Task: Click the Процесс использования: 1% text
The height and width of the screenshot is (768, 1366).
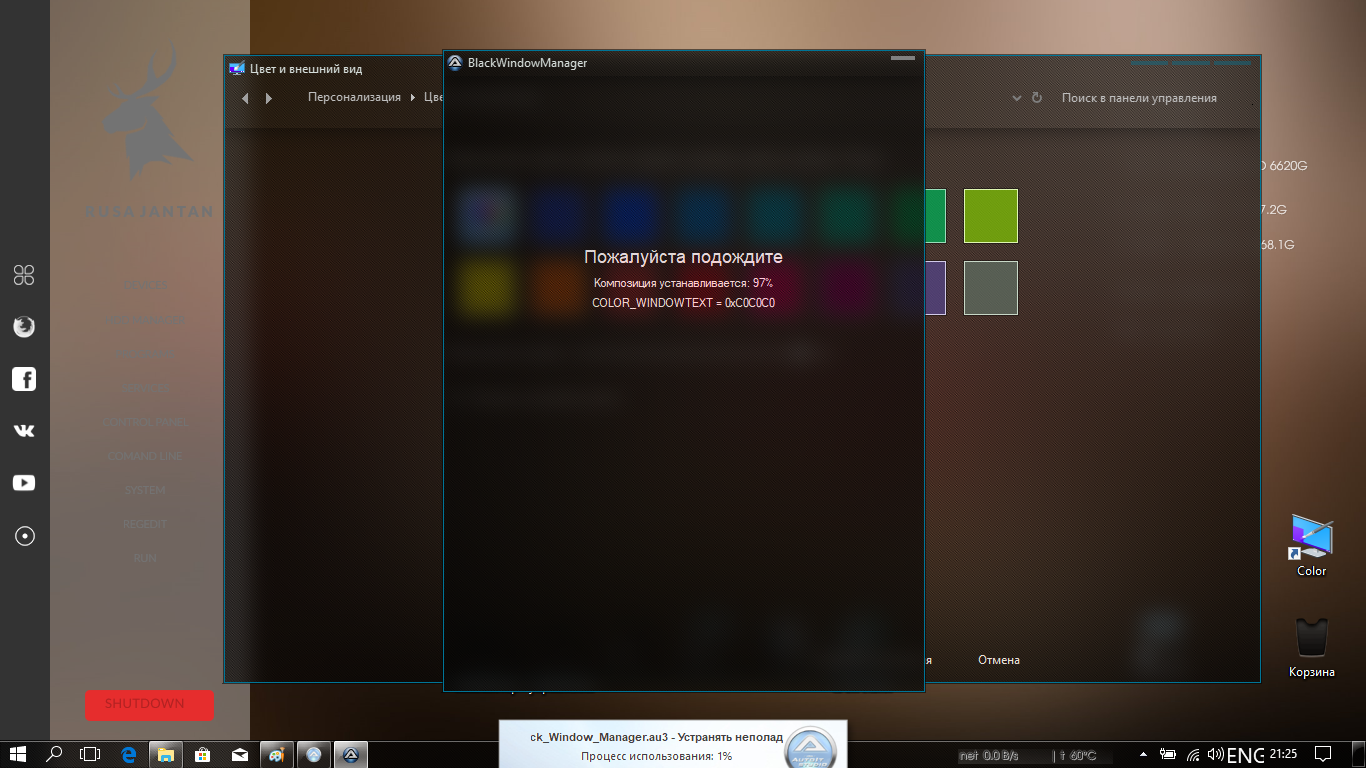Action: click(656, 756)
